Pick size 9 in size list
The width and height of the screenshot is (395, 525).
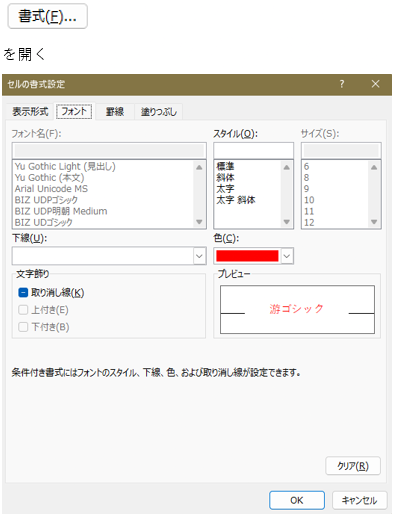306,189
